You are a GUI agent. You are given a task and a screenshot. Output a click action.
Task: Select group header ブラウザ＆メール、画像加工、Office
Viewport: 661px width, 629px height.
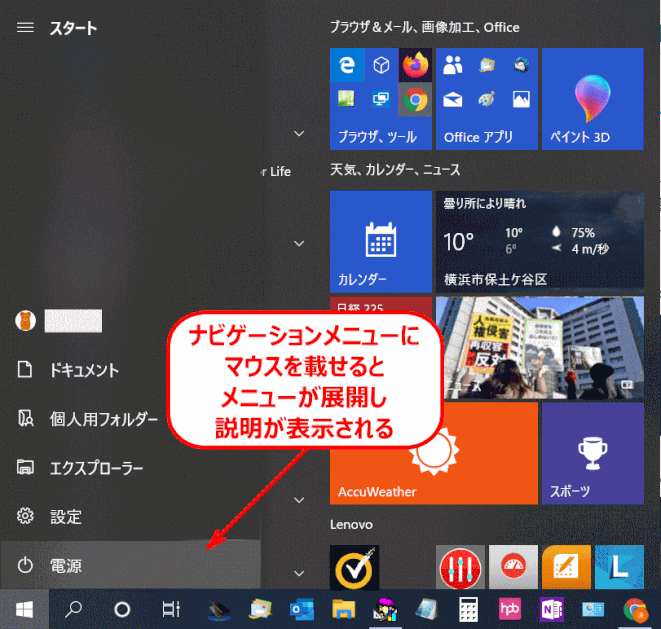(x=425, y=27)
